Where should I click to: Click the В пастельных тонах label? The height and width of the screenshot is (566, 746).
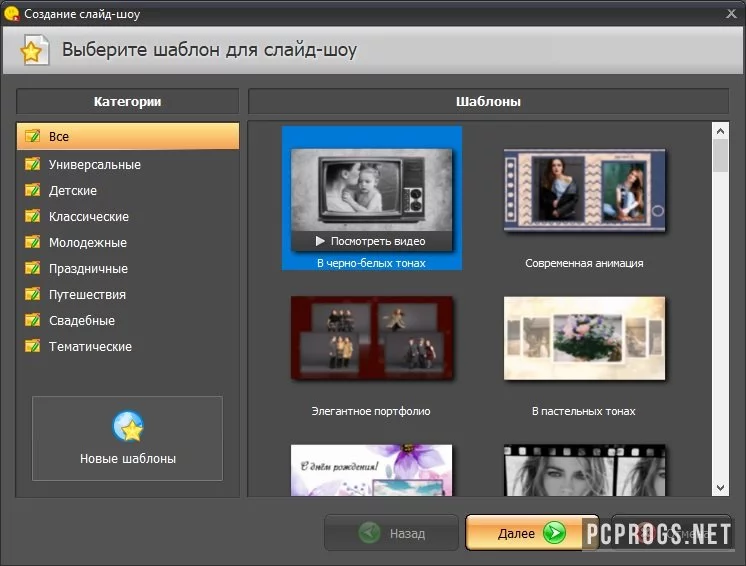tap(584, 411)
